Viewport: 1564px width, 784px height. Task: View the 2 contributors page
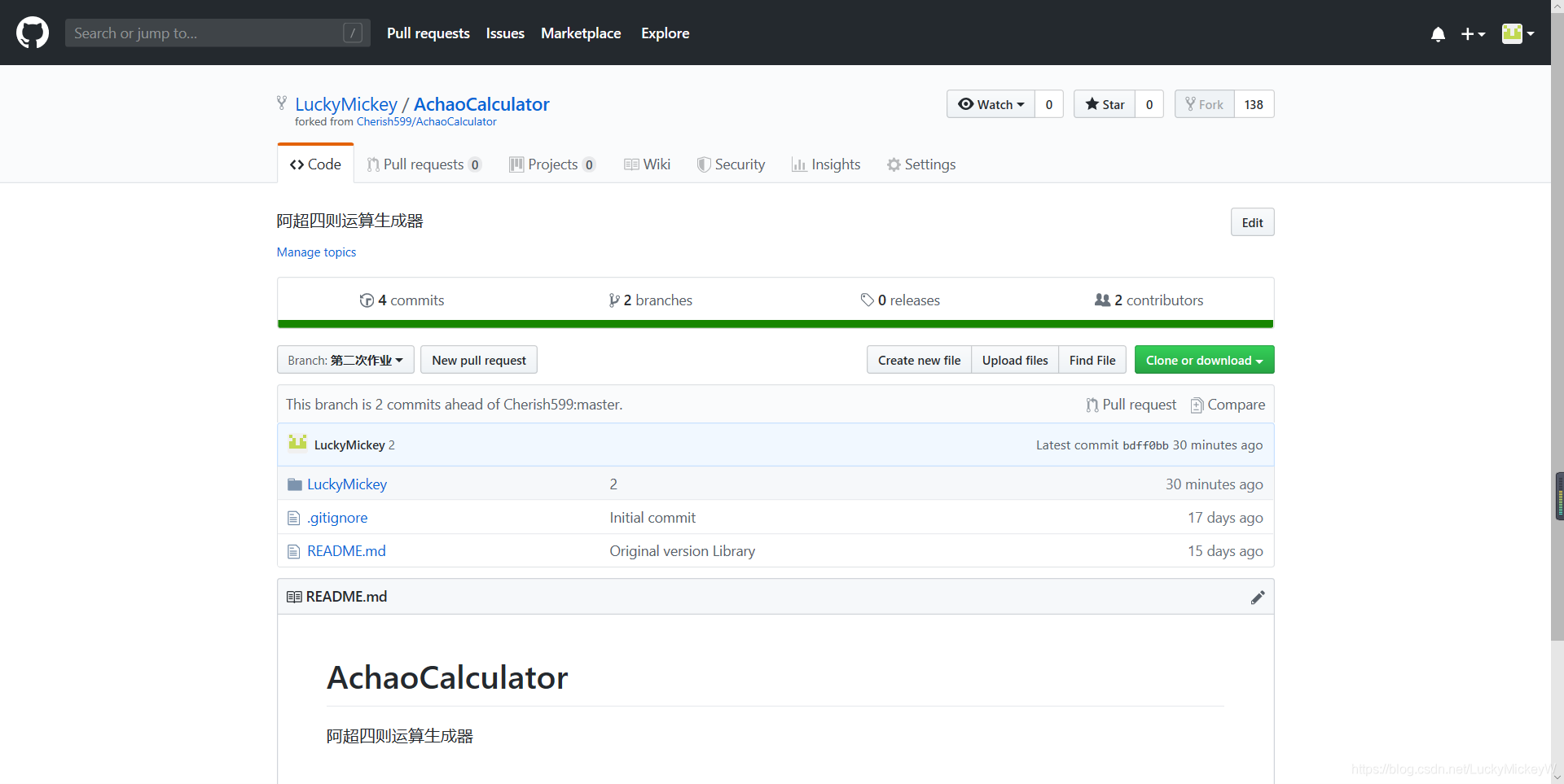point(1149,300)
